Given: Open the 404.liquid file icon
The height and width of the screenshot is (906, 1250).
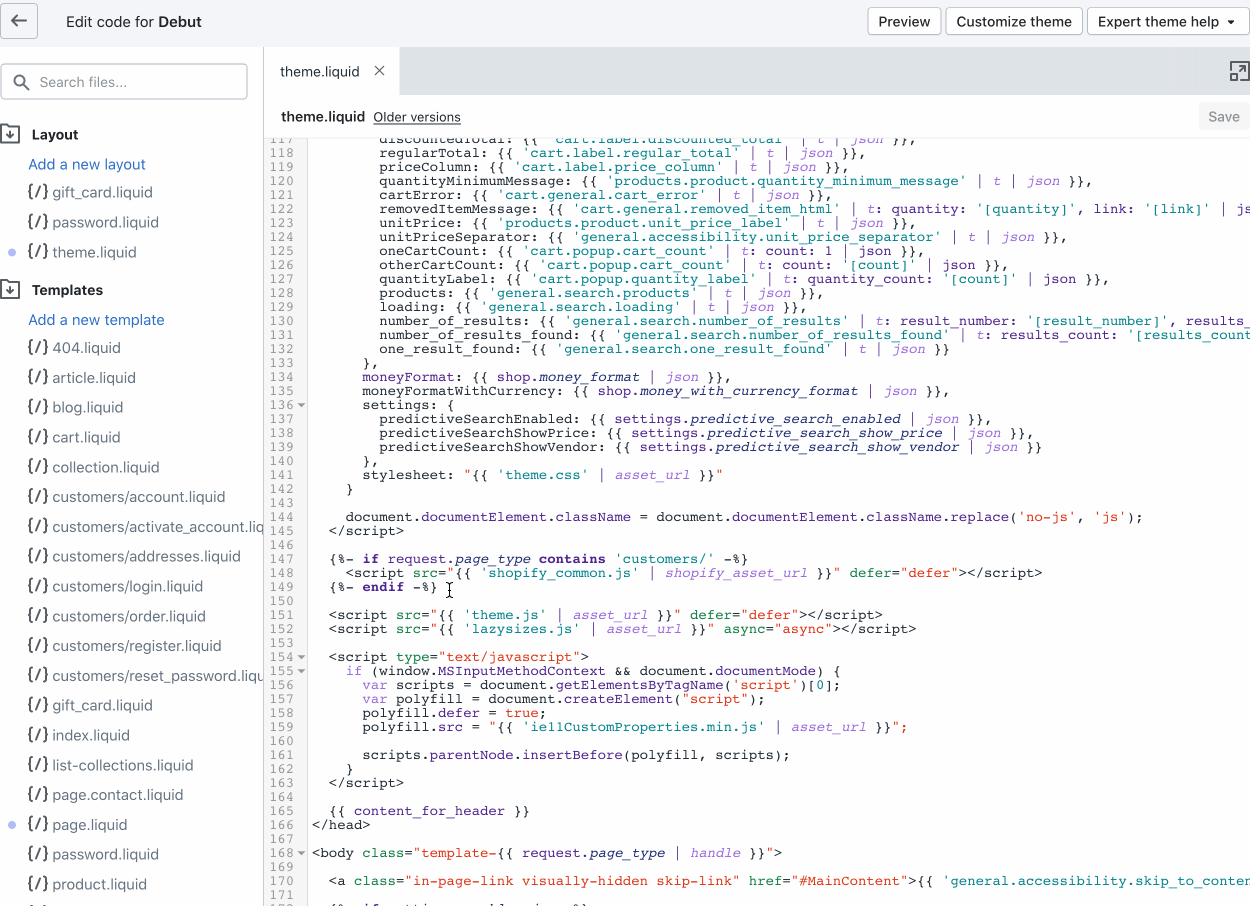Looking at the screenshot, I should click(x=38, y=348).
